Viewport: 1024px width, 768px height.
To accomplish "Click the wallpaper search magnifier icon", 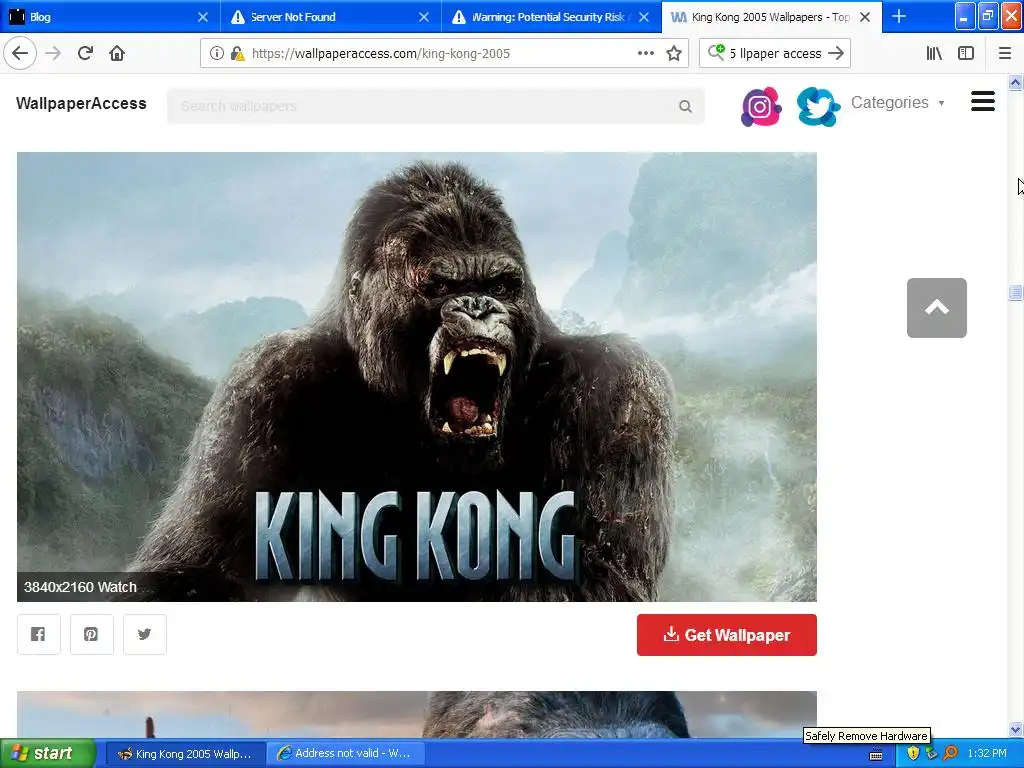I will click(685, 106).
